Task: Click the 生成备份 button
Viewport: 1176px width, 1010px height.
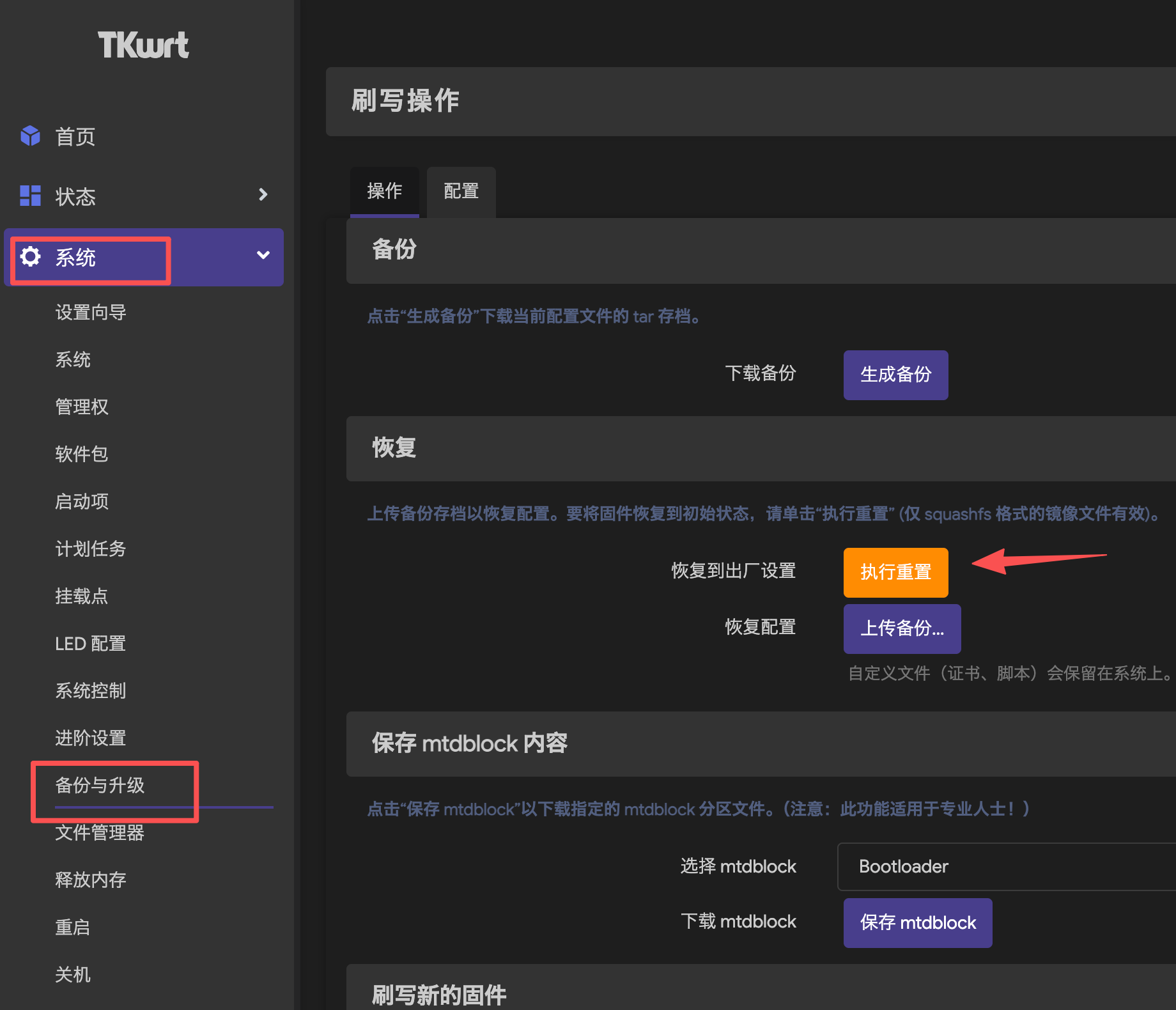Action: 895,375
